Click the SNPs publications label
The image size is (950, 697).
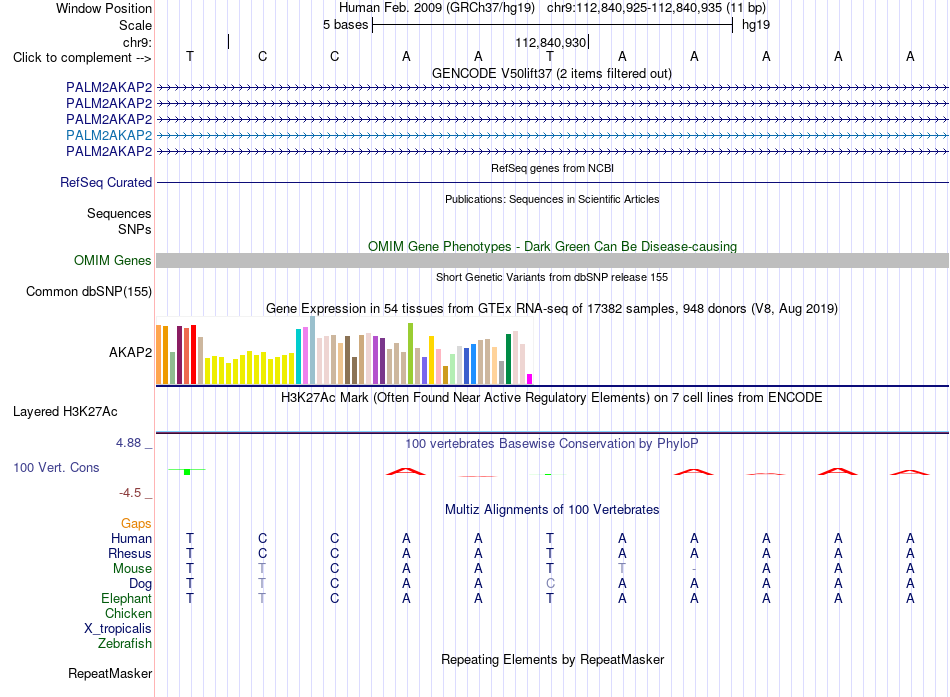135,229
